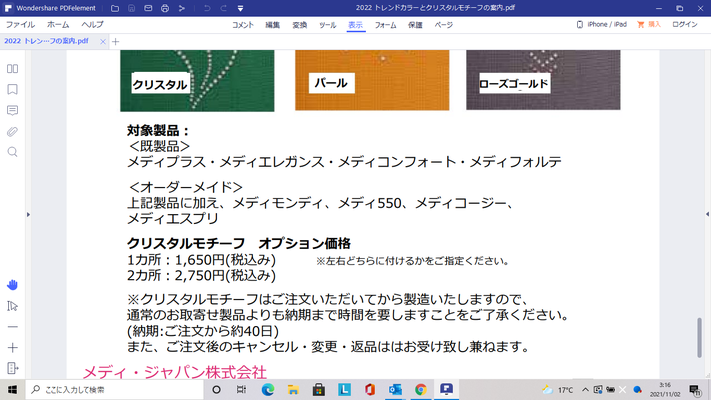The height and width of the screenshot is (400, 711).
Task: Click the print icon in title bar
Action: (165, 8)
